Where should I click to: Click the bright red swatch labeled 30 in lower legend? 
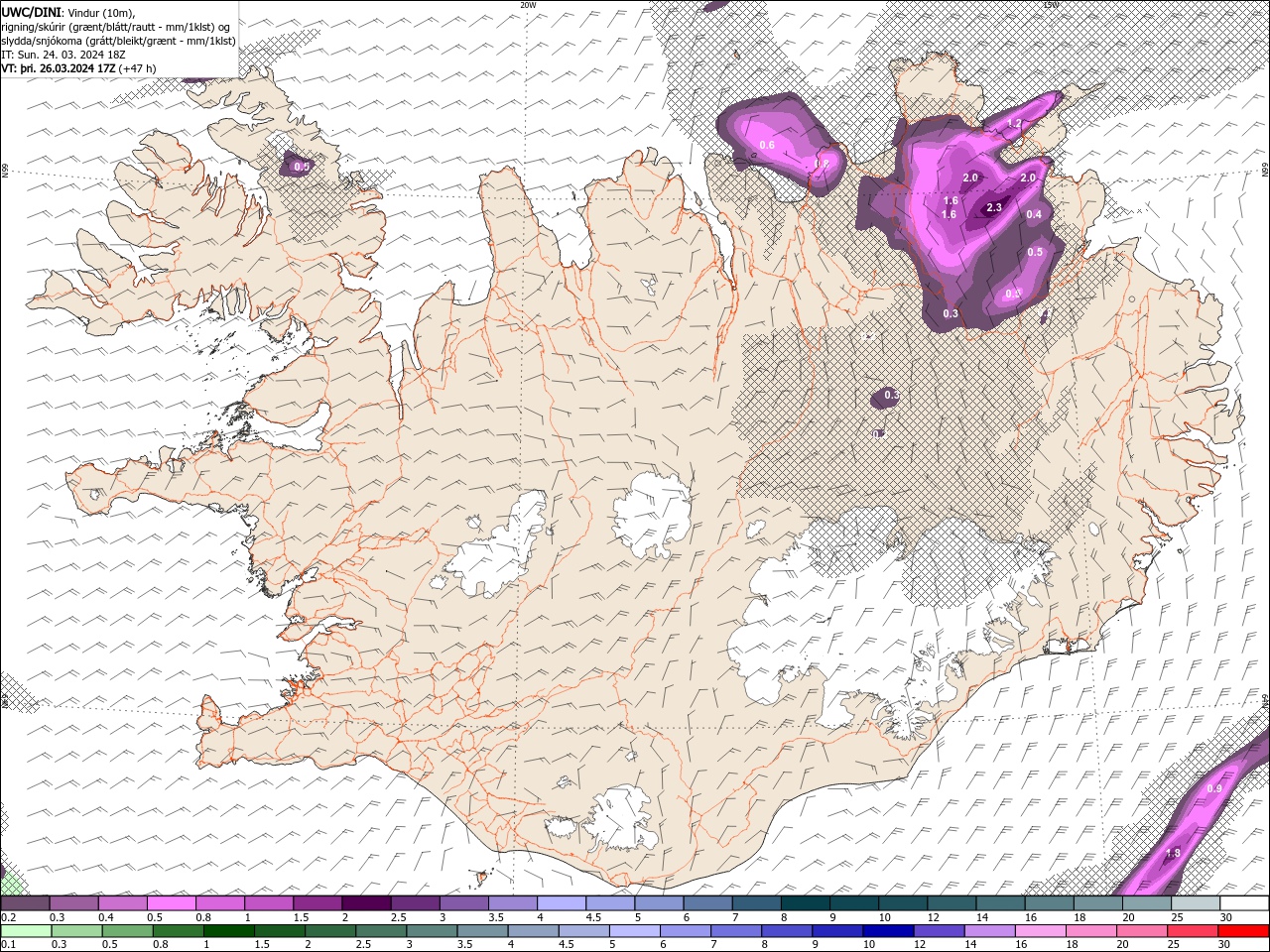[1242, 931]
